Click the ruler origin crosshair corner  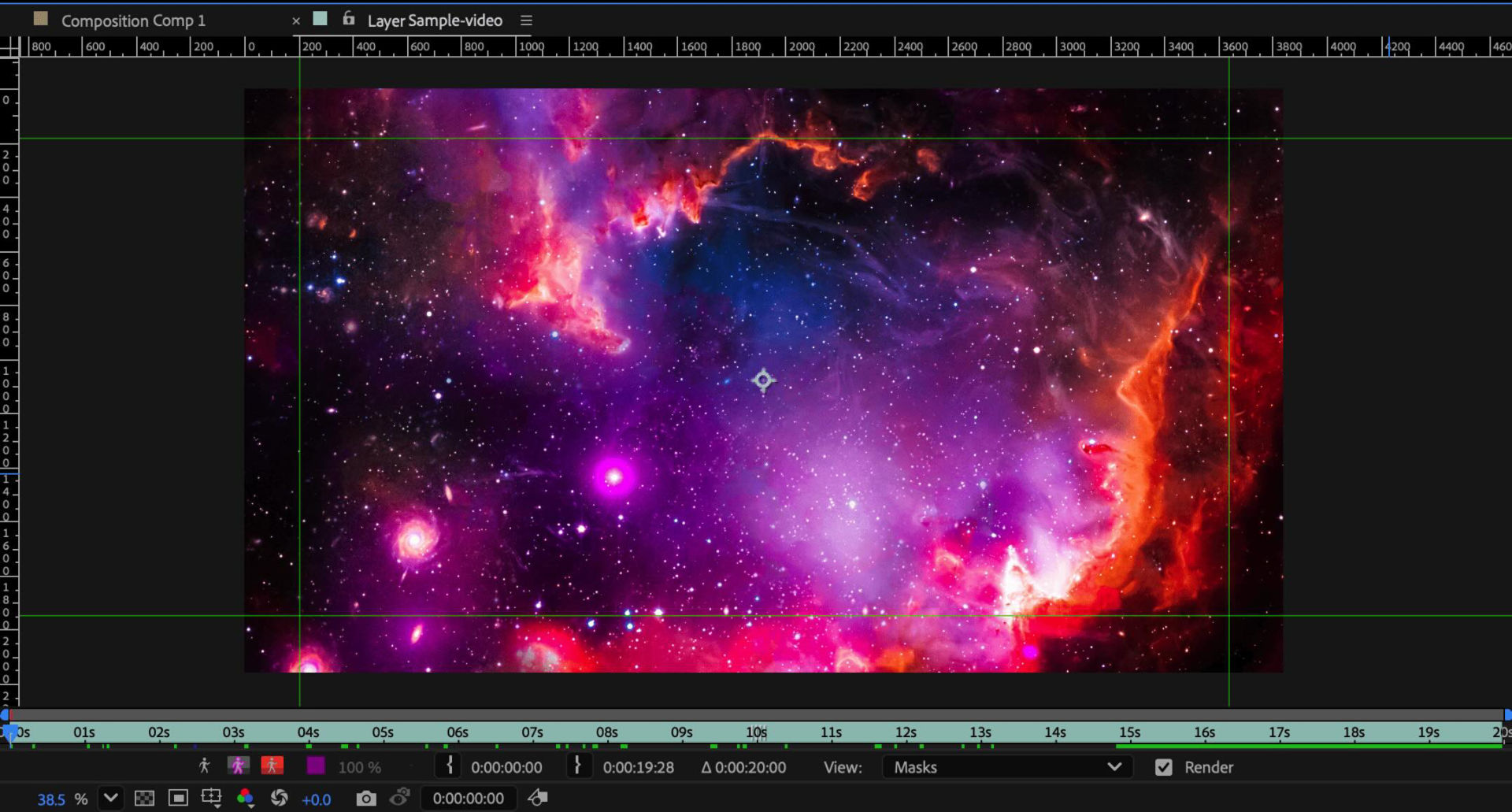[9, 47]
